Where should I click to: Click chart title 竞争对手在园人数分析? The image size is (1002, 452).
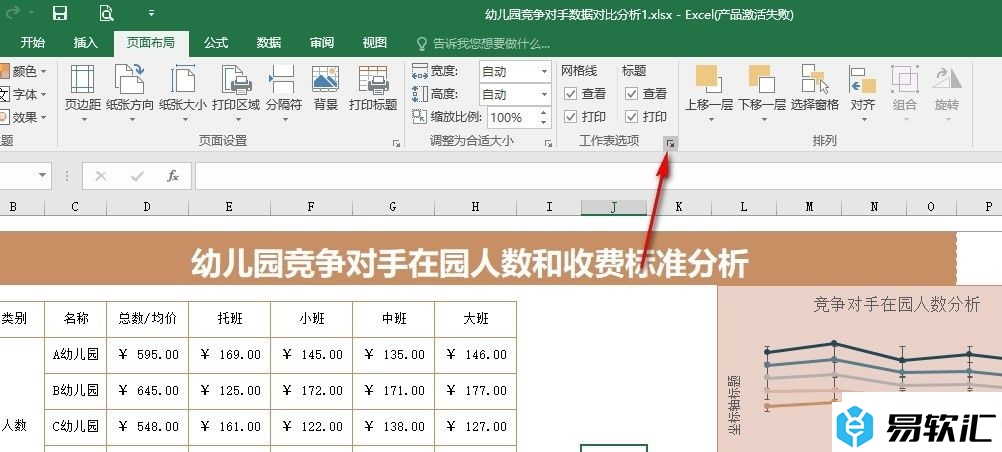[x=896, y=304]
